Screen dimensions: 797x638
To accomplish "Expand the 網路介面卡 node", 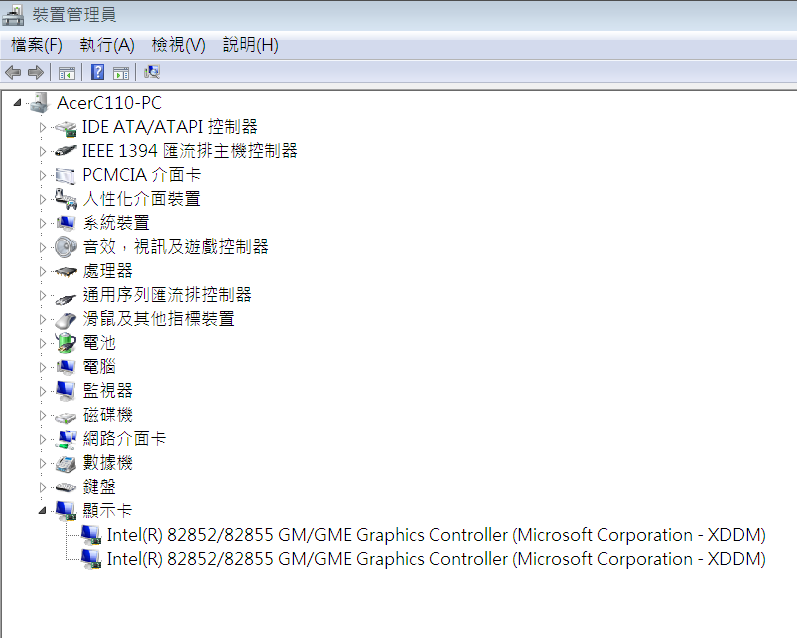I will [43, 439].
